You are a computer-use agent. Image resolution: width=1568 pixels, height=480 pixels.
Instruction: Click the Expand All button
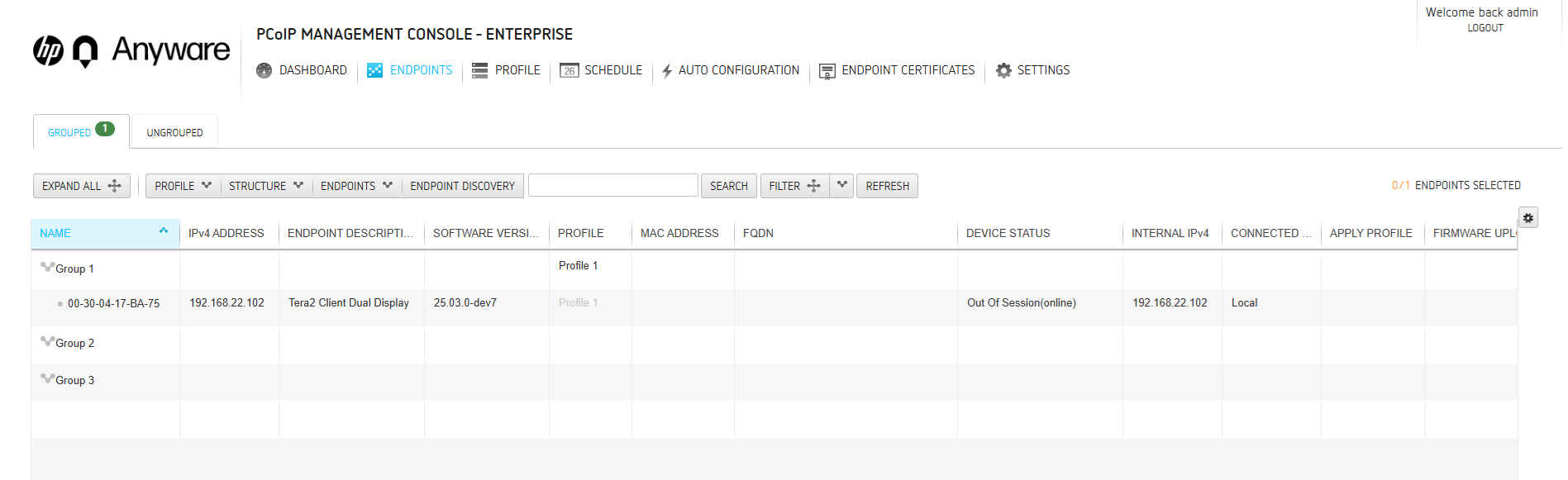[82, 186]
